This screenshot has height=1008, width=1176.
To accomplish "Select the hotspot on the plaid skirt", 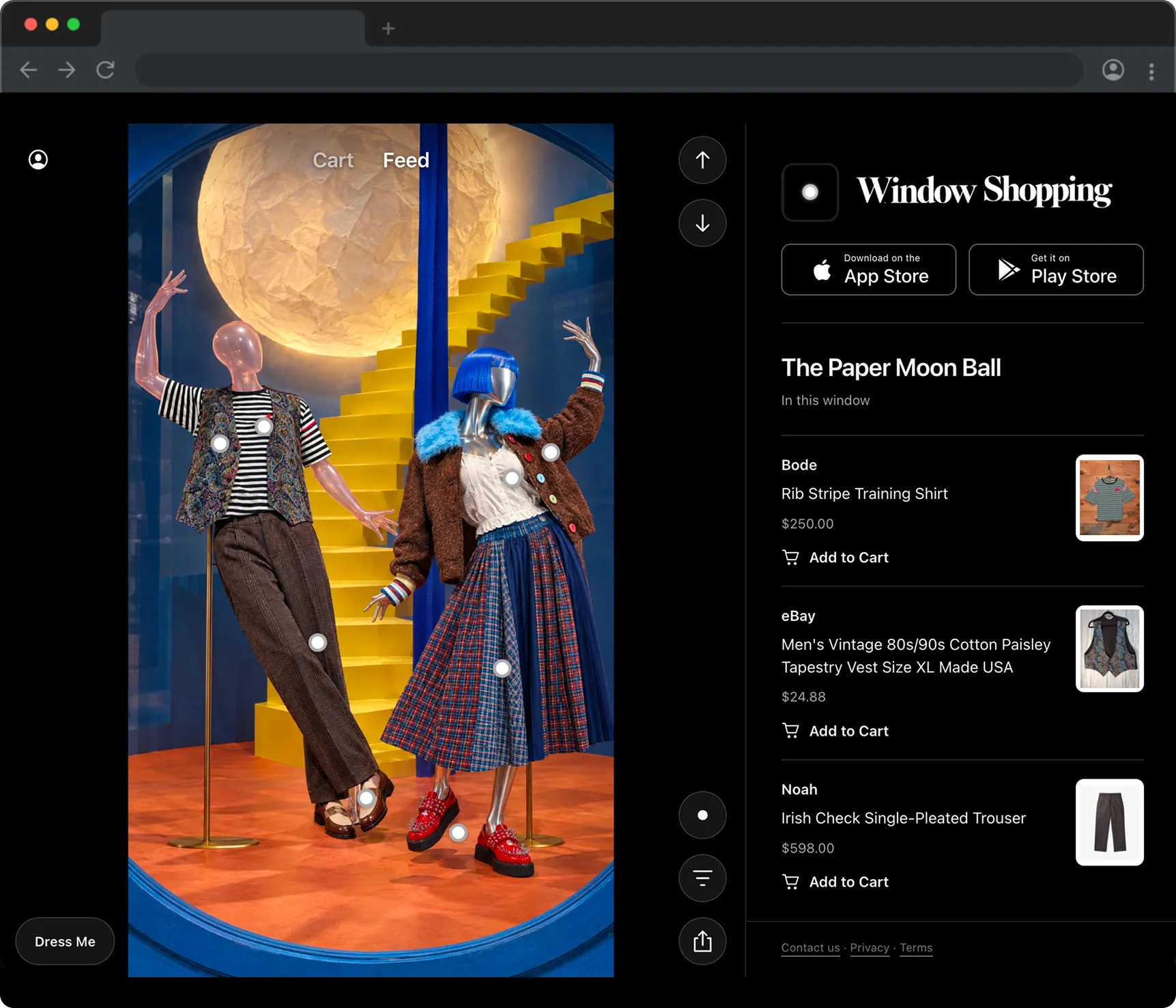I will pyautogui.click(x=502, y=668).
